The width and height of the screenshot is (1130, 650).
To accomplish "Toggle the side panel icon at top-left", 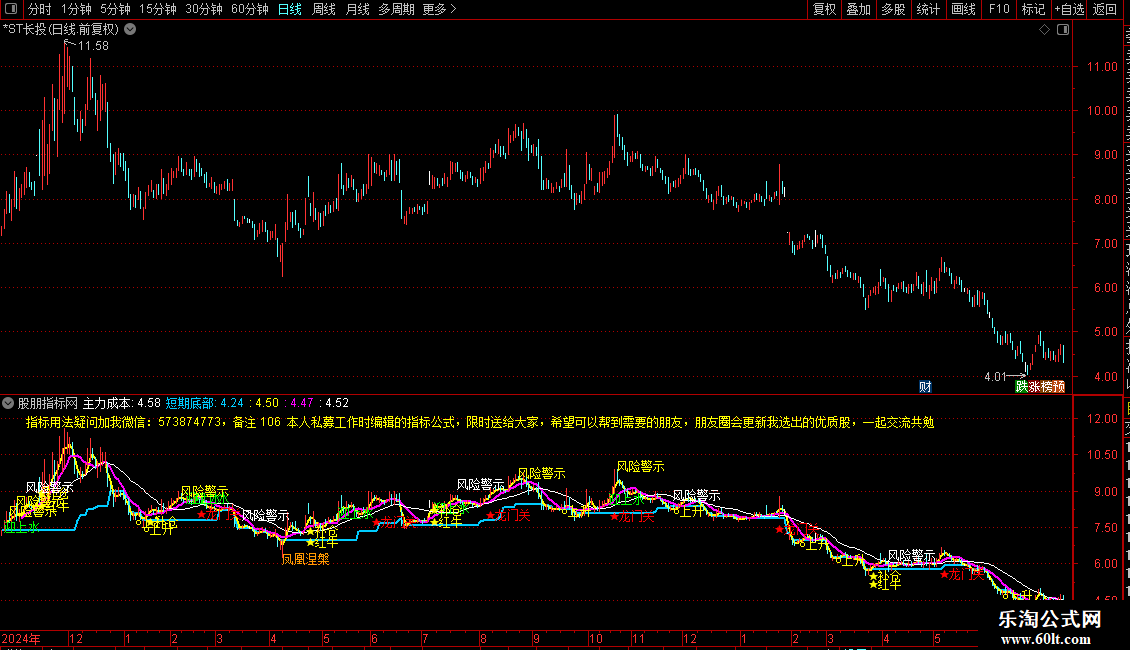I will click(11, 9).
